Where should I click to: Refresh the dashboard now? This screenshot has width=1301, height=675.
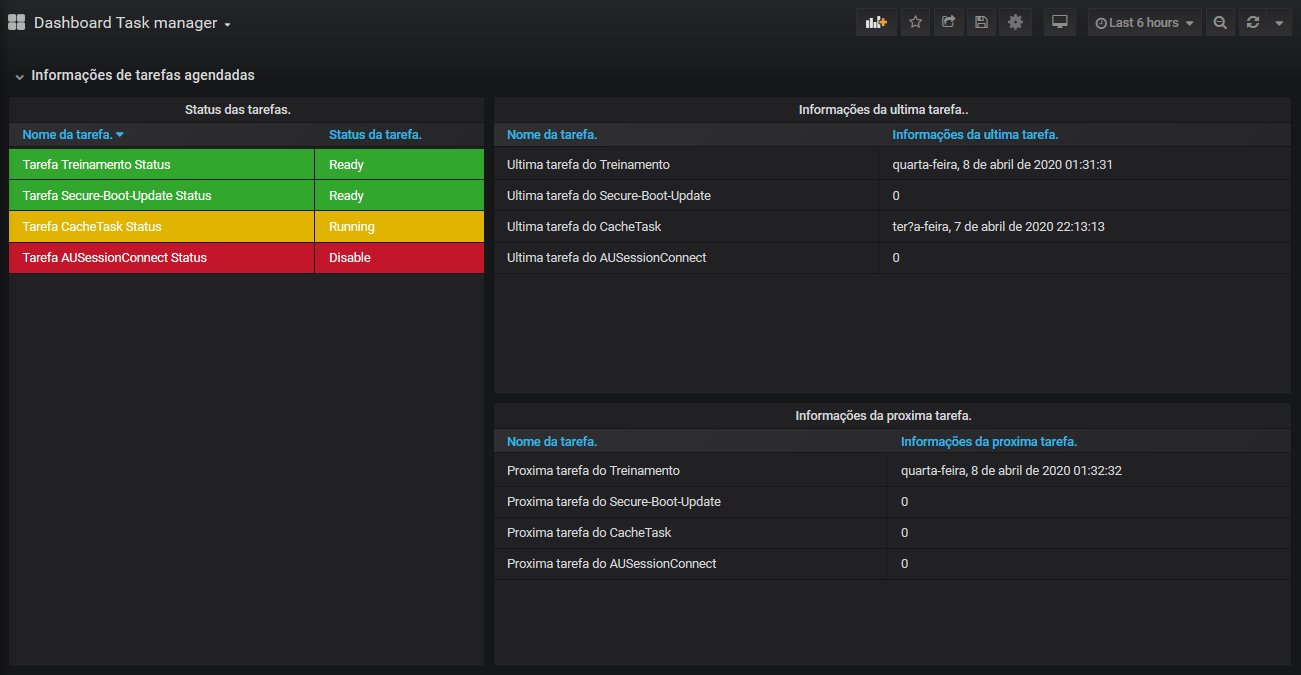tap(1252, 22)
